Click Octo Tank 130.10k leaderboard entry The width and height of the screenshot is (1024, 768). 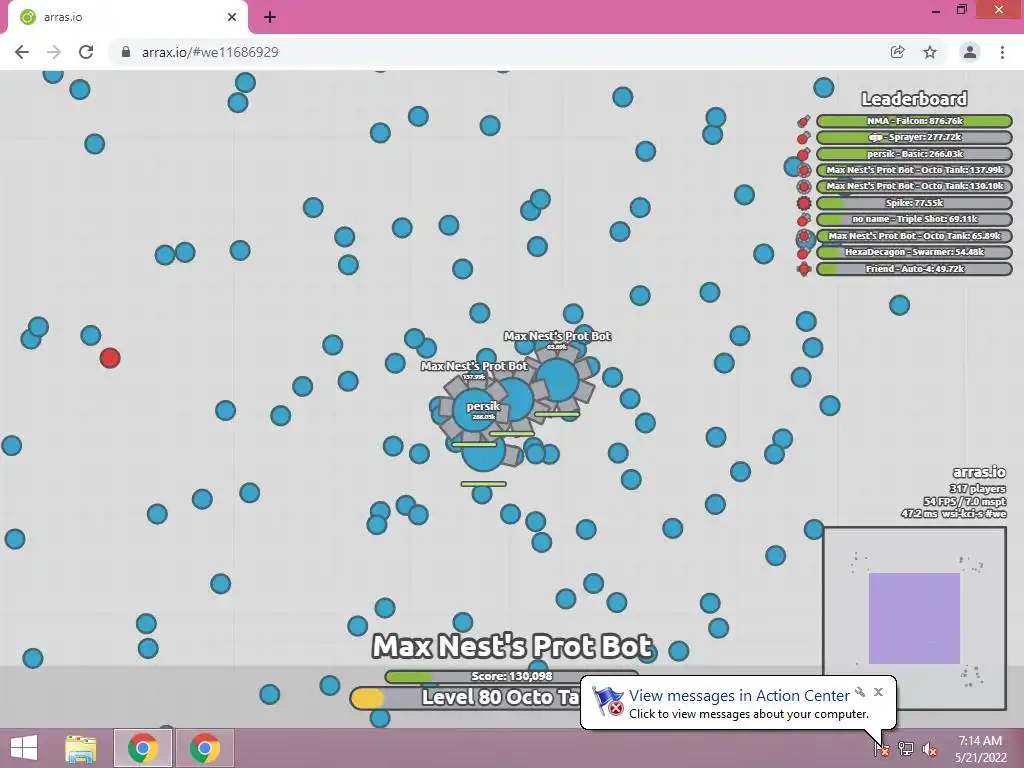tap(914, 186)
